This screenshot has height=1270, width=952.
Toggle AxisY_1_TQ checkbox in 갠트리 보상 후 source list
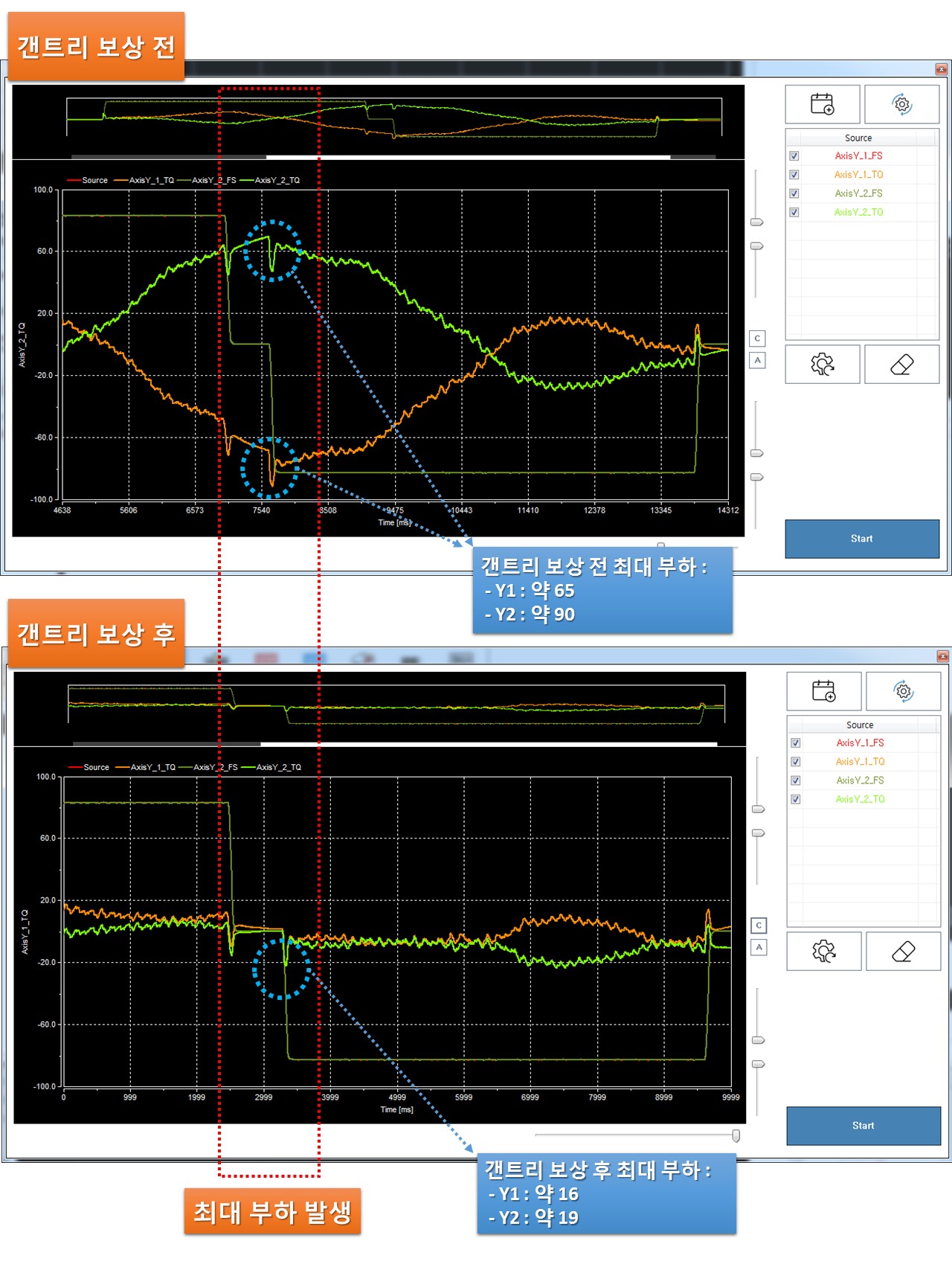tap(796, 762)
